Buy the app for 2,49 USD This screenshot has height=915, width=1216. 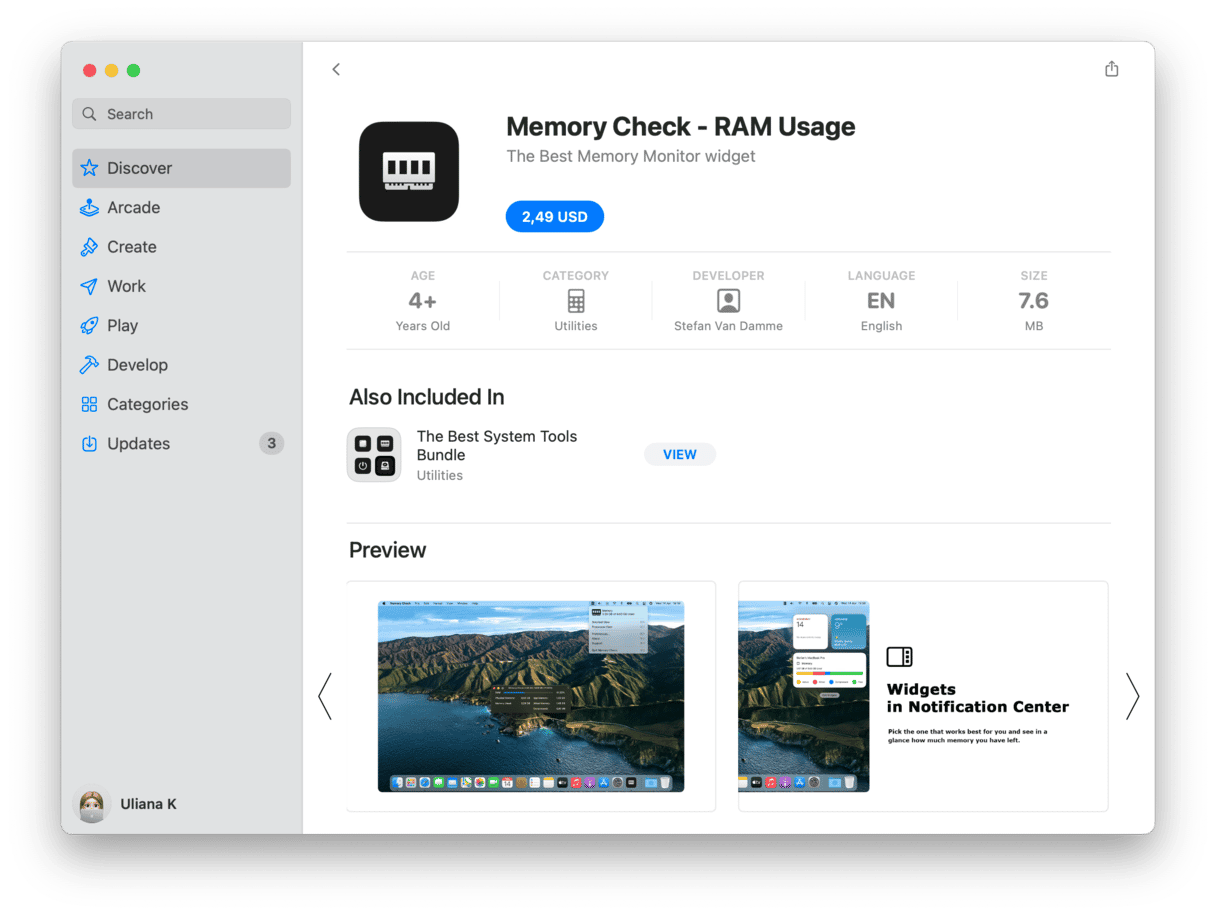click(555, 217)
